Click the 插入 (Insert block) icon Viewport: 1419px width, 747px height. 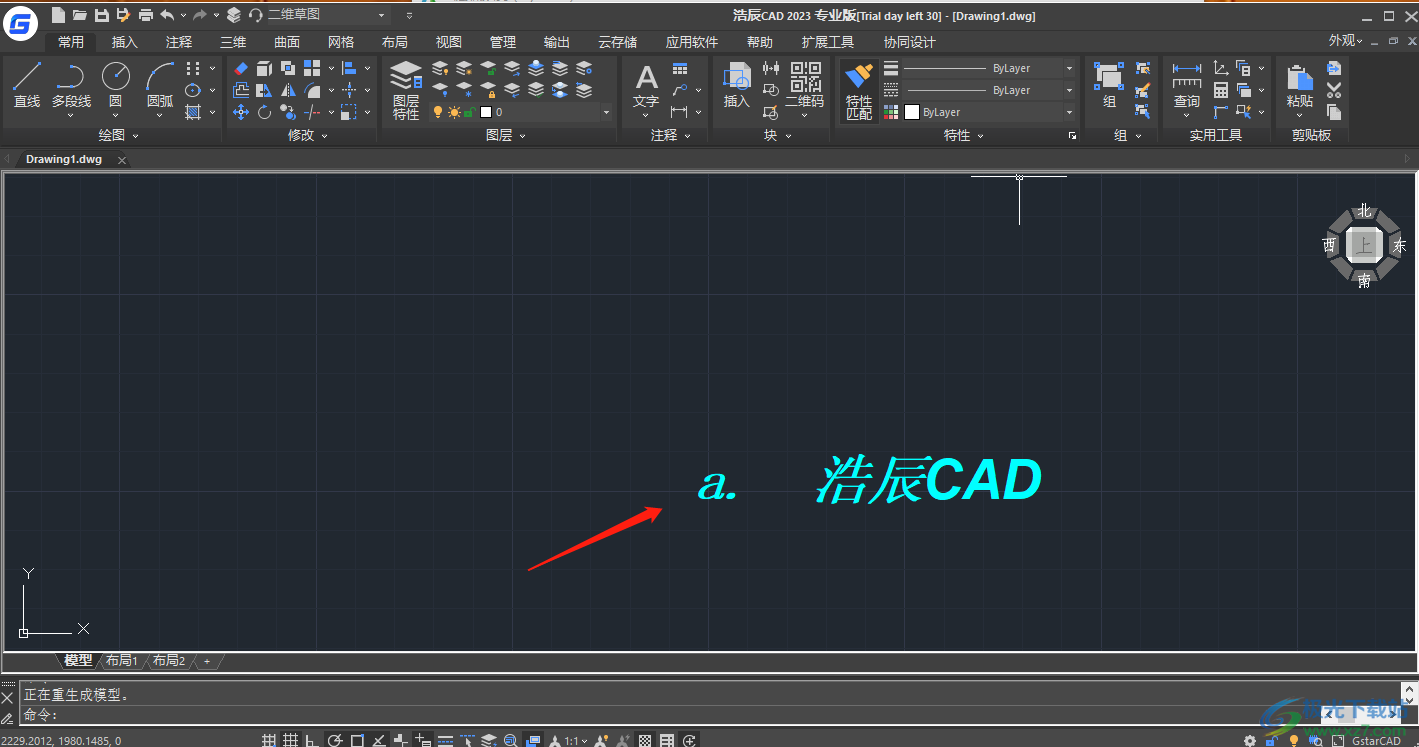point(737,85)
